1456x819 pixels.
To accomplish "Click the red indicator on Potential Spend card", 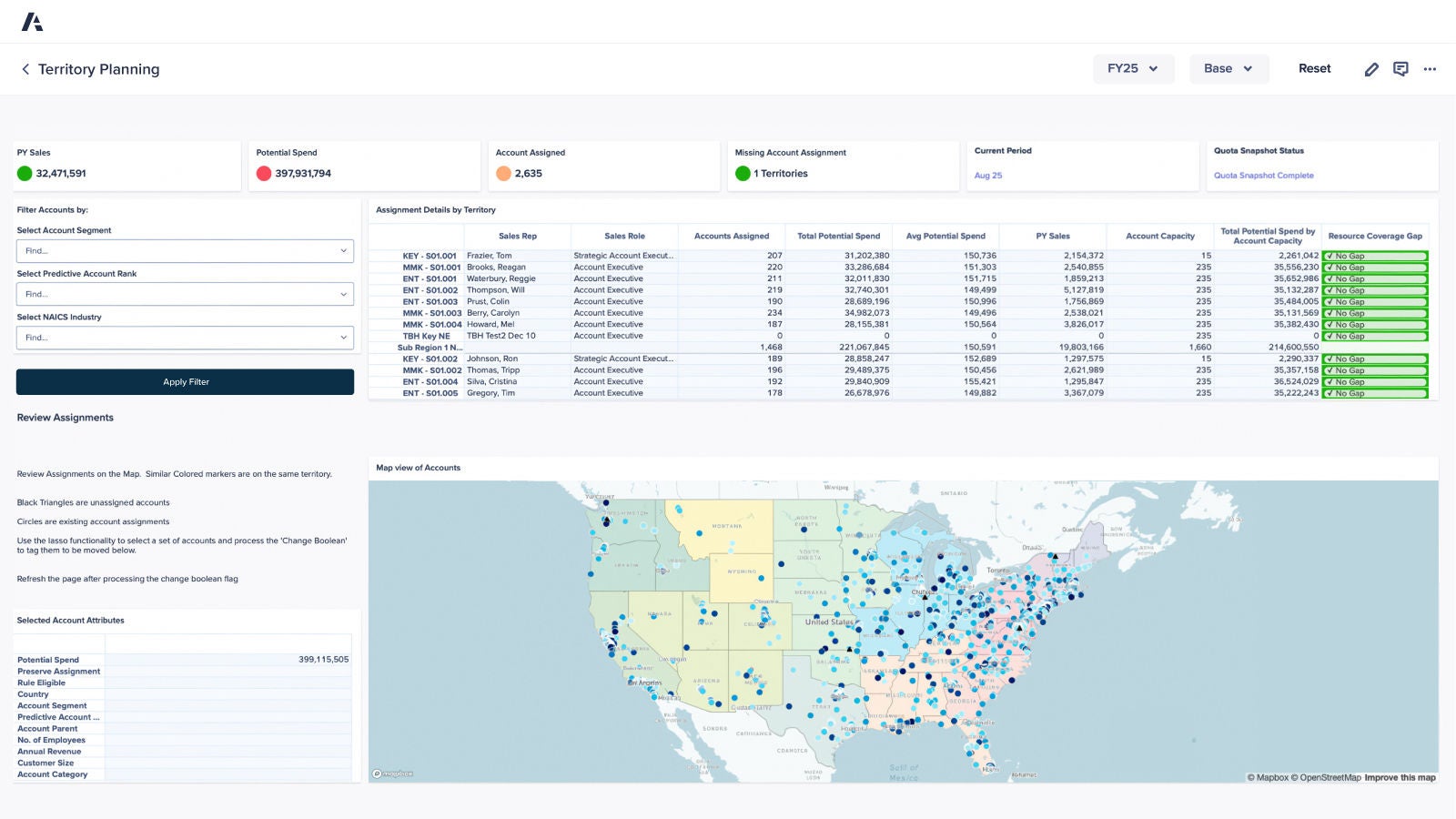I will [262, 172].
